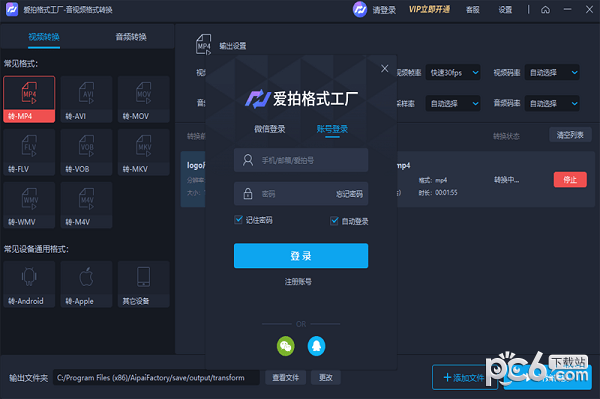Click the 忘记密码 link
600x399 pixels.
click(349, 194)
